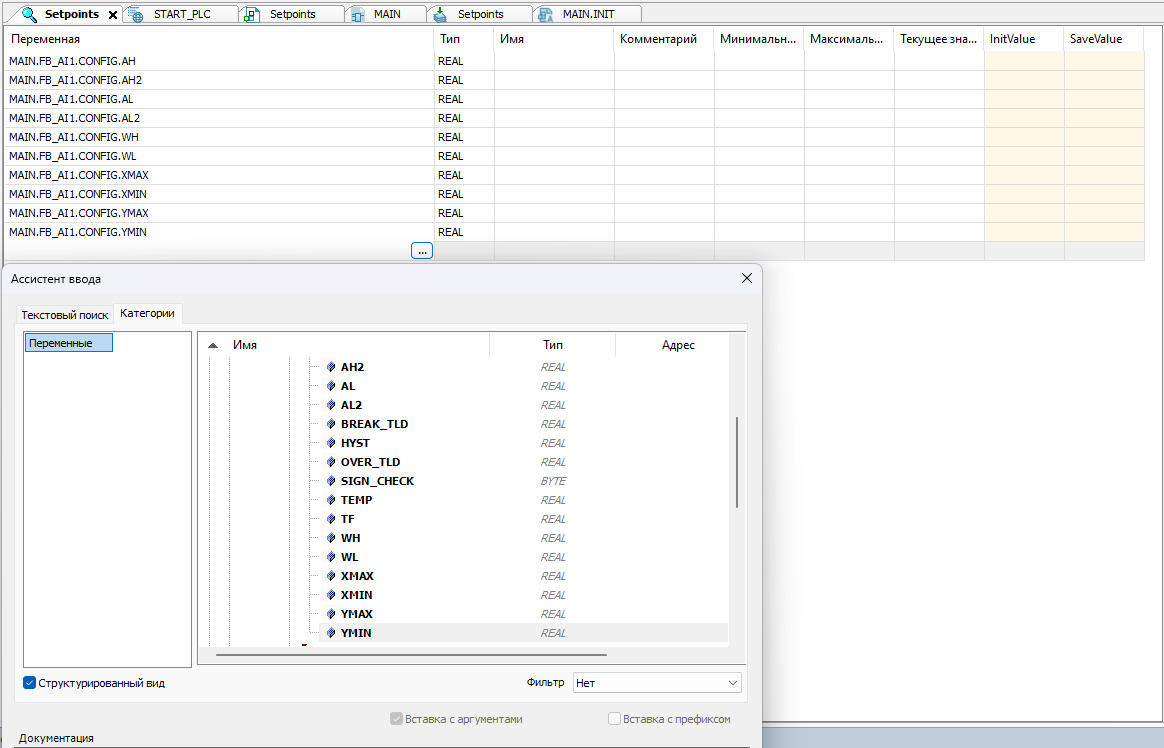Click the variable icon next to XMAX
The image size is (1164, 748).
tap(332, 576)
